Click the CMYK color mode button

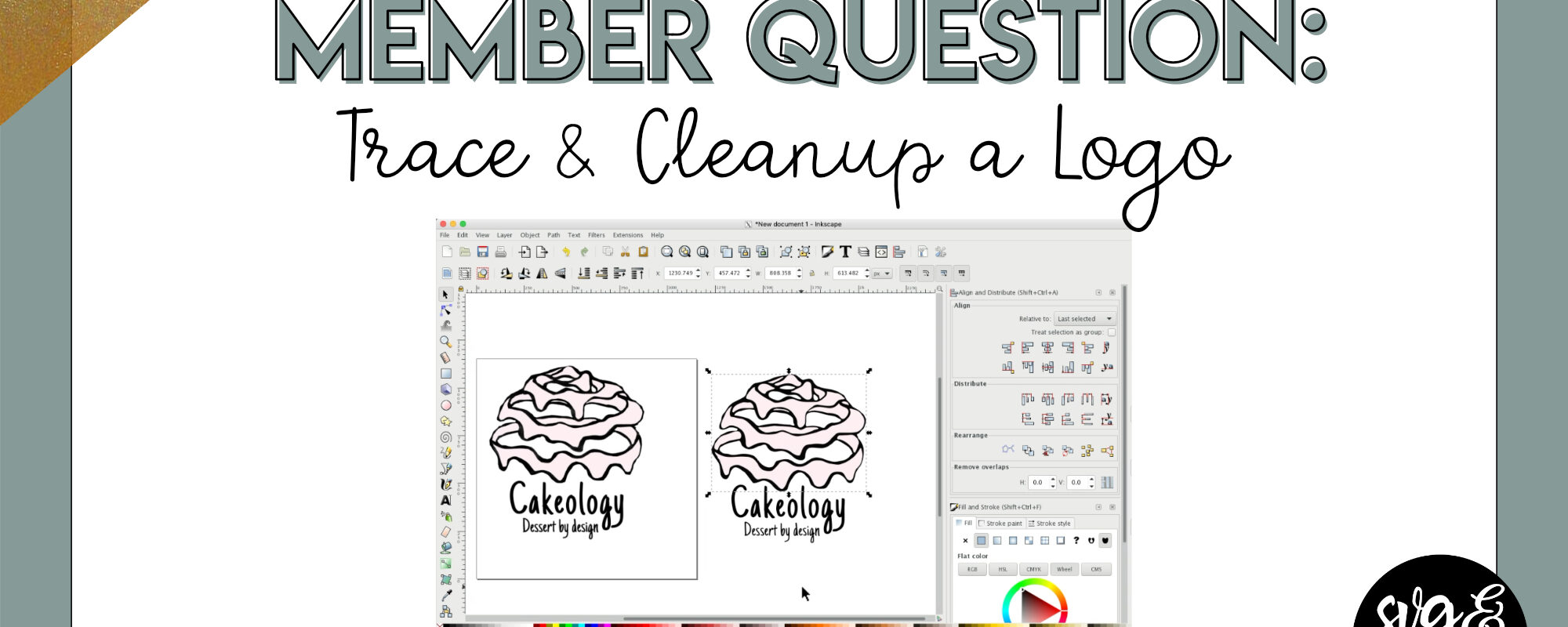click(x=1034, y=570)
